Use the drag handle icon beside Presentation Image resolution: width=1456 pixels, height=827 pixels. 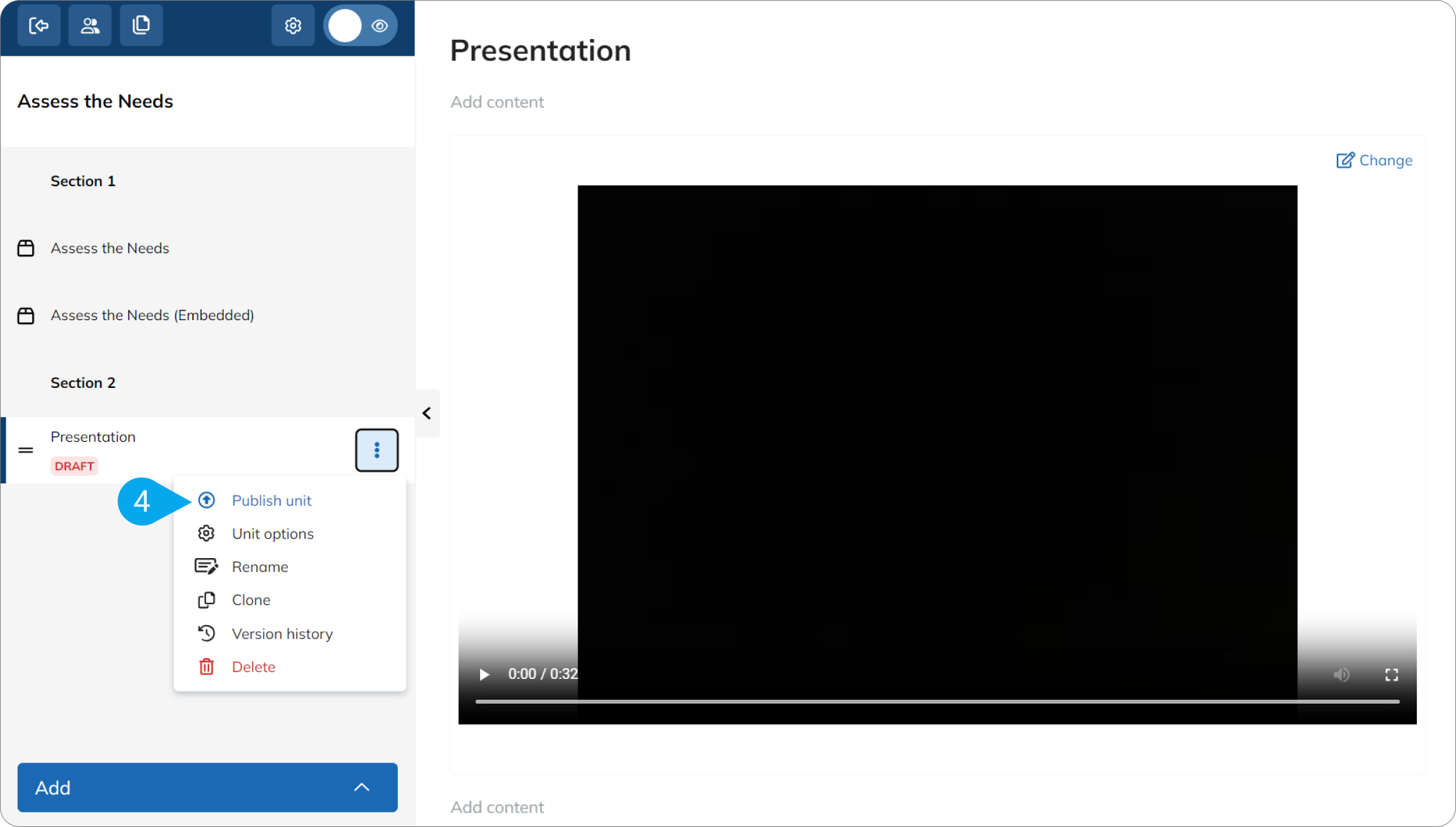click(26, 450)
